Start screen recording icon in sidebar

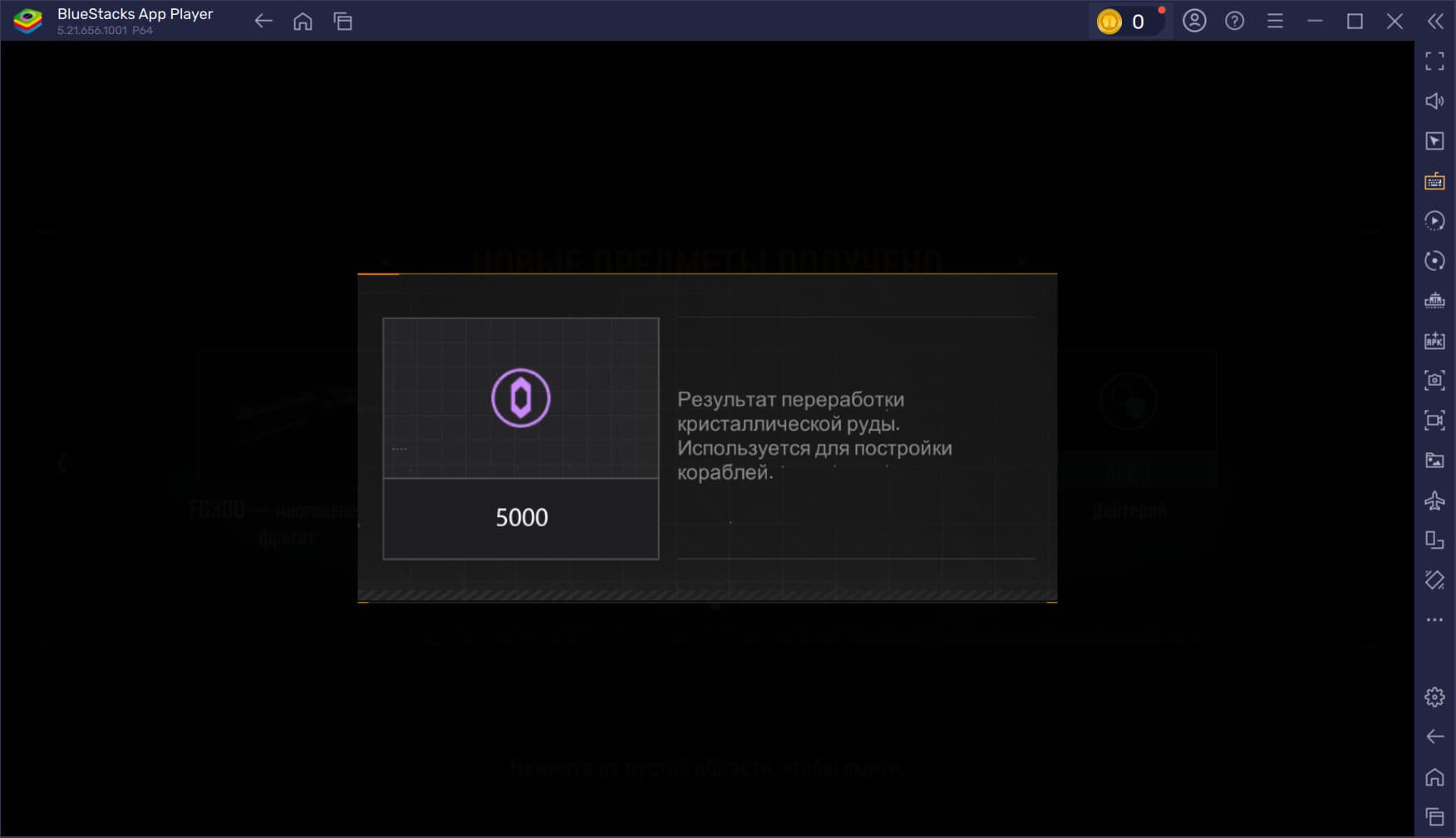(1434, 420)
